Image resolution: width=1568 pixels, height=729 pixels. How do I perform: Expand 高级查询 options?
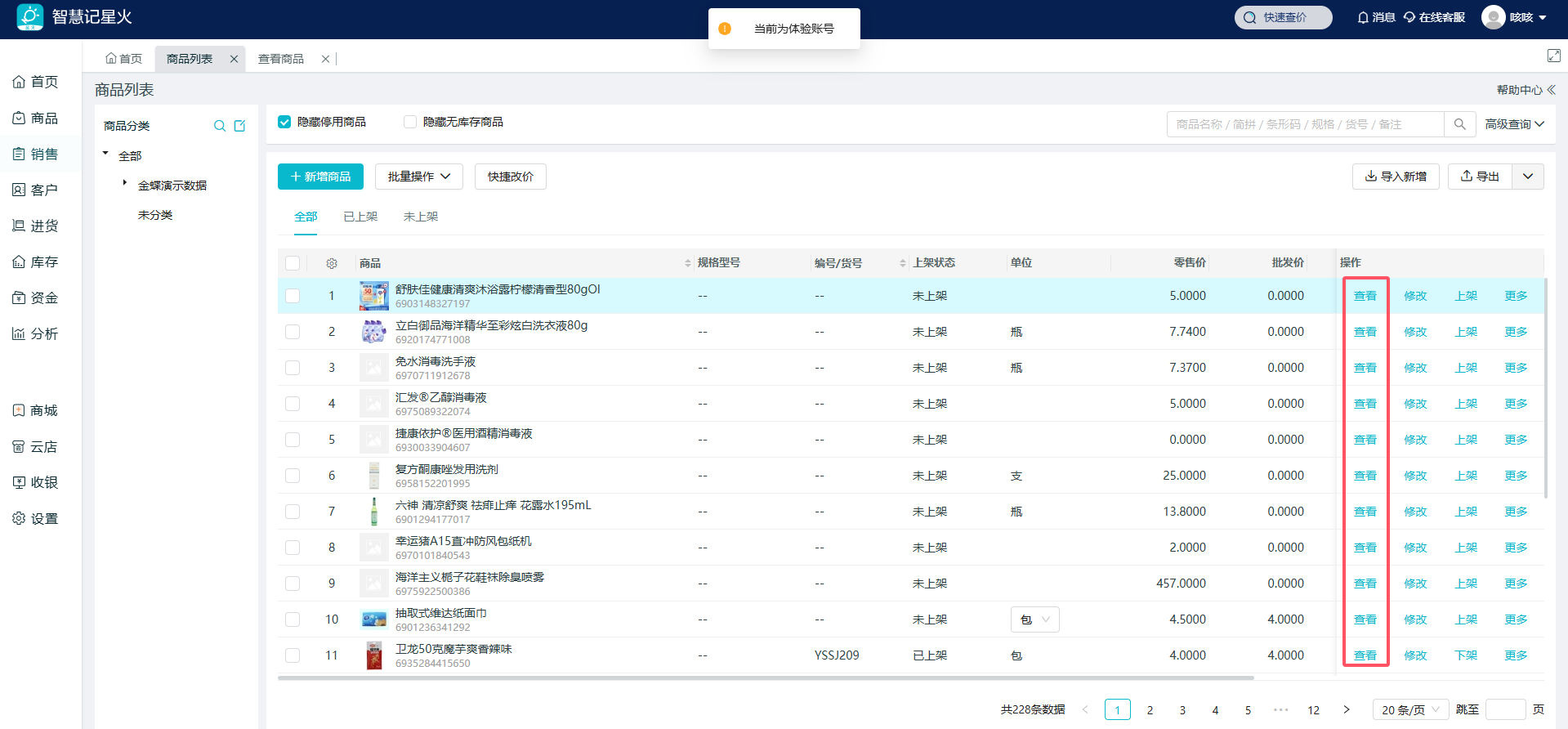coord(1515,124)
